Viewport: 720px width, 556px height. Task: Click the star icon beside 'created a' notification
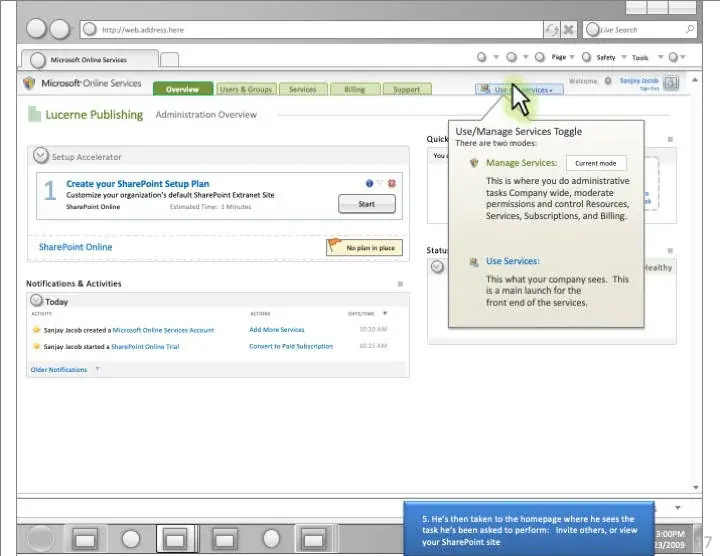pos(36,330)
